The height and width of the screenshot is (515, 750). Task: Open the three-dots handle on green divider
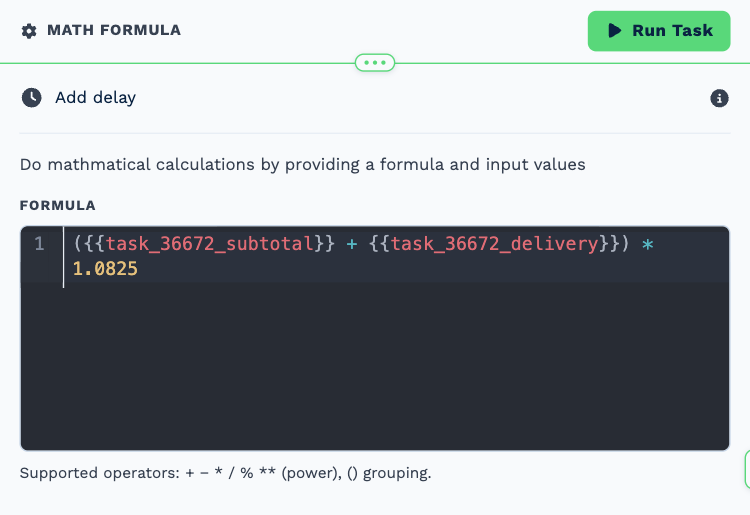[x=375, y=63]
